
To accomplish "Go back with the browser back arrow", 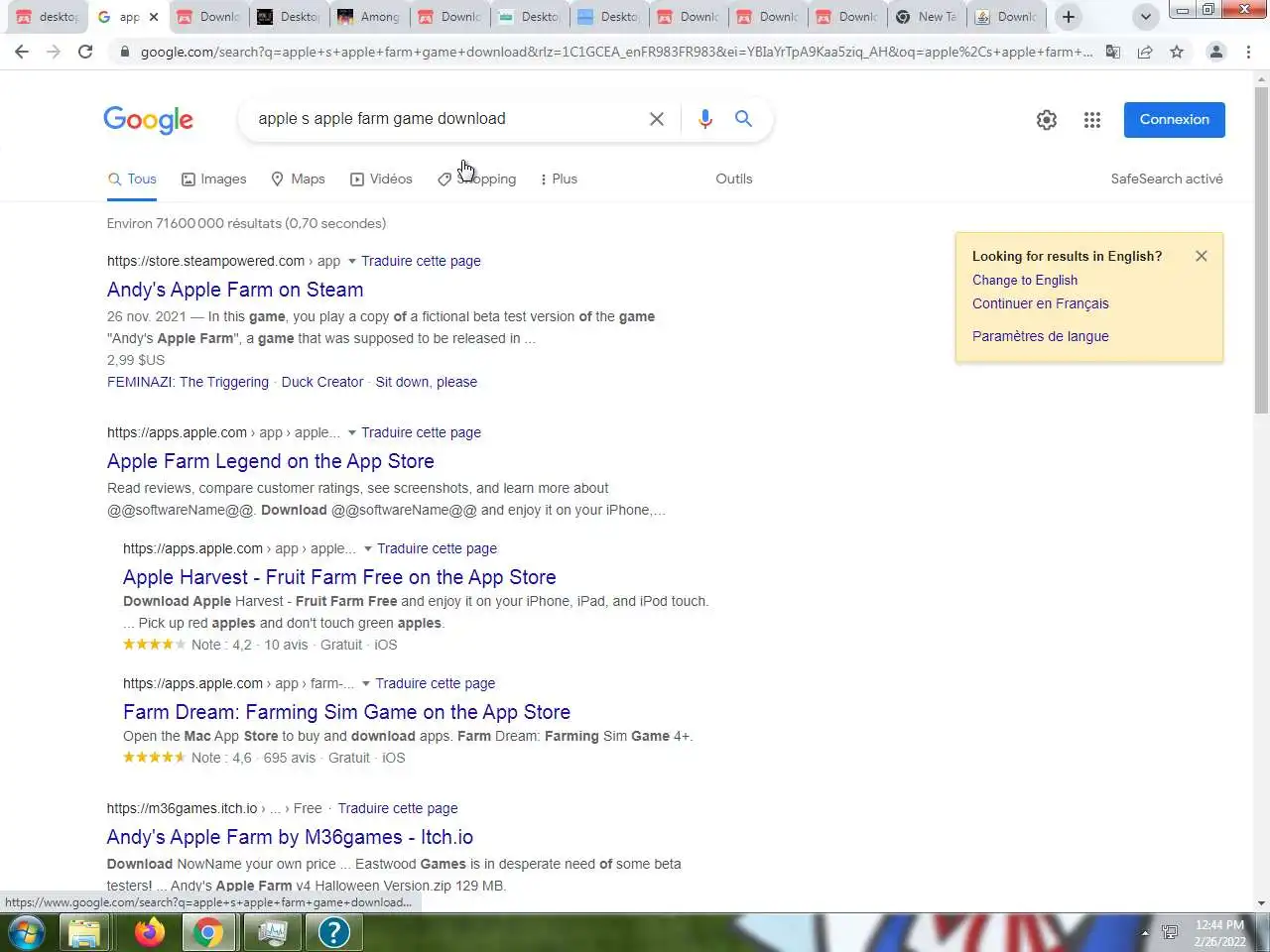I will tap(22, 52).
